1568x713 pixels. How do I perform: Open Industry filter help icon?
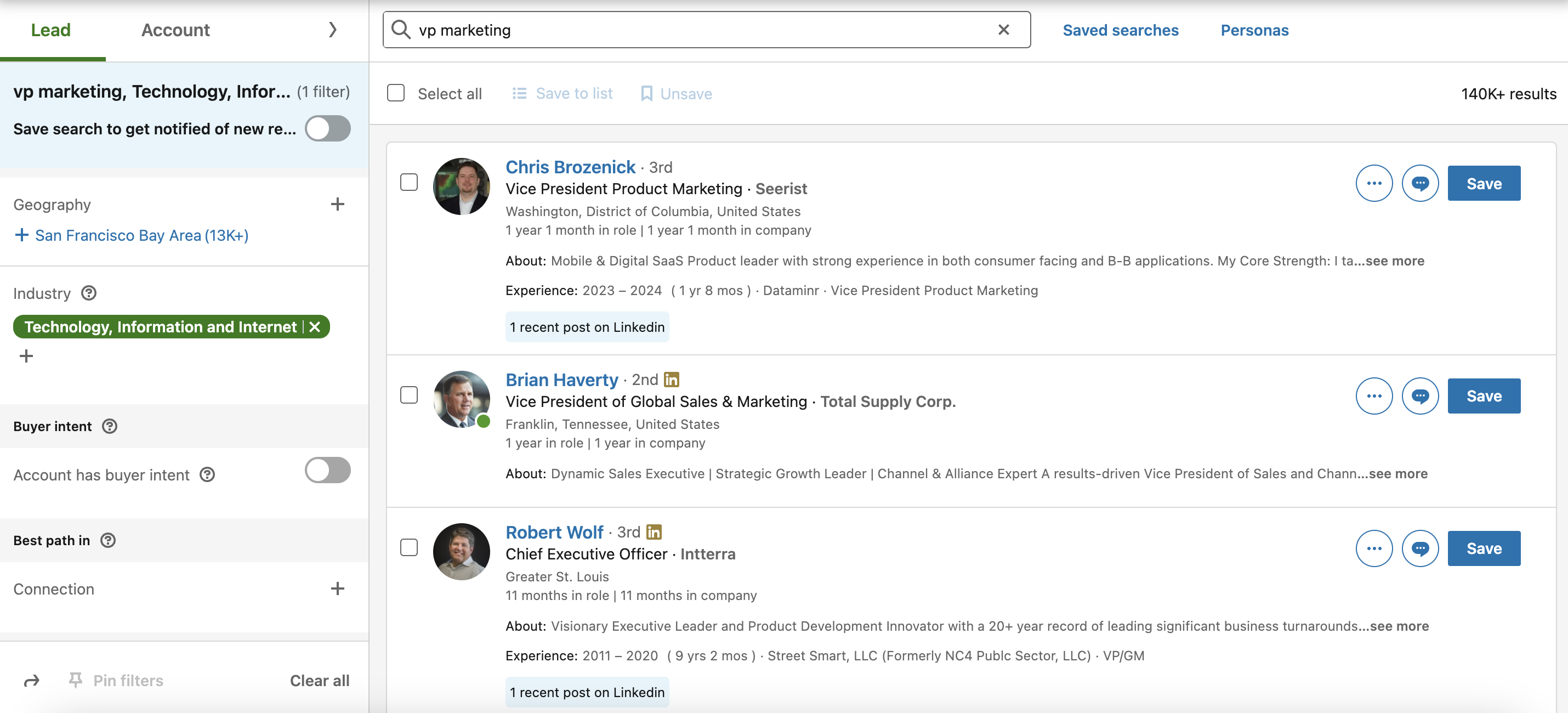pos(89,293)
